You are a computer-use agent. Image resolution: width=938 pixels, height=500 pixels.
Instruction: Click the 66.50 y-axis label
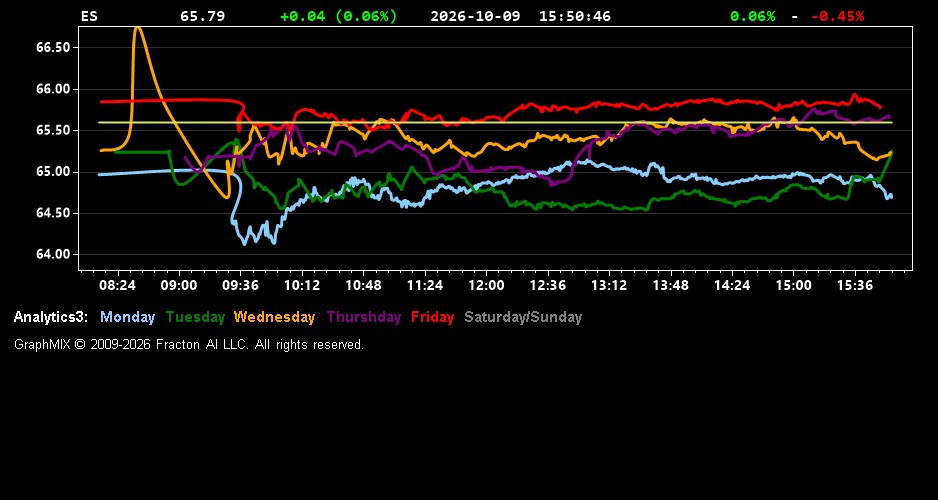[x=53, y=47]
